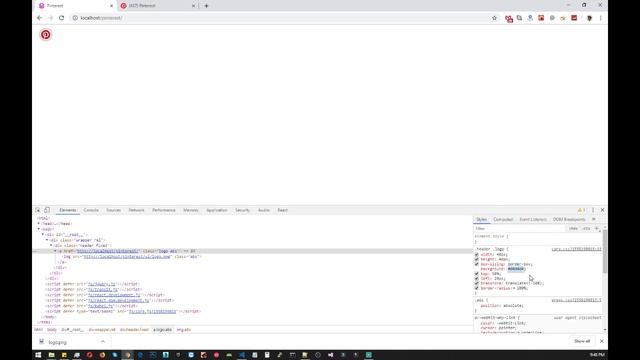Viewport: 640px width, 360px height.
Task: Collapse the body element in the DOM tree
Action: tap(39, 229)
